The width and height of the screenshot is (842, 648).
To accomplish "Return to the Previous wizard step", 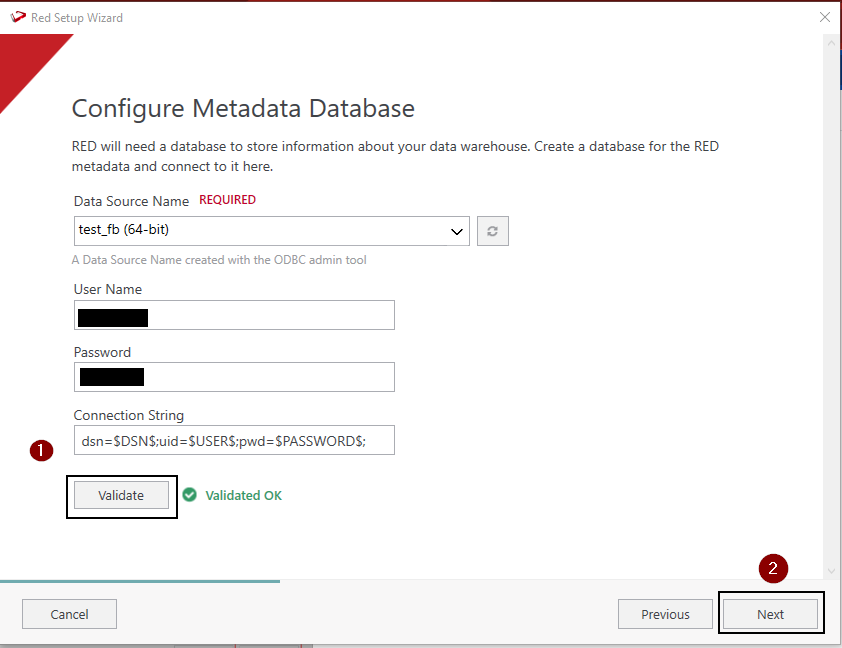I will [x=665, y=614].
